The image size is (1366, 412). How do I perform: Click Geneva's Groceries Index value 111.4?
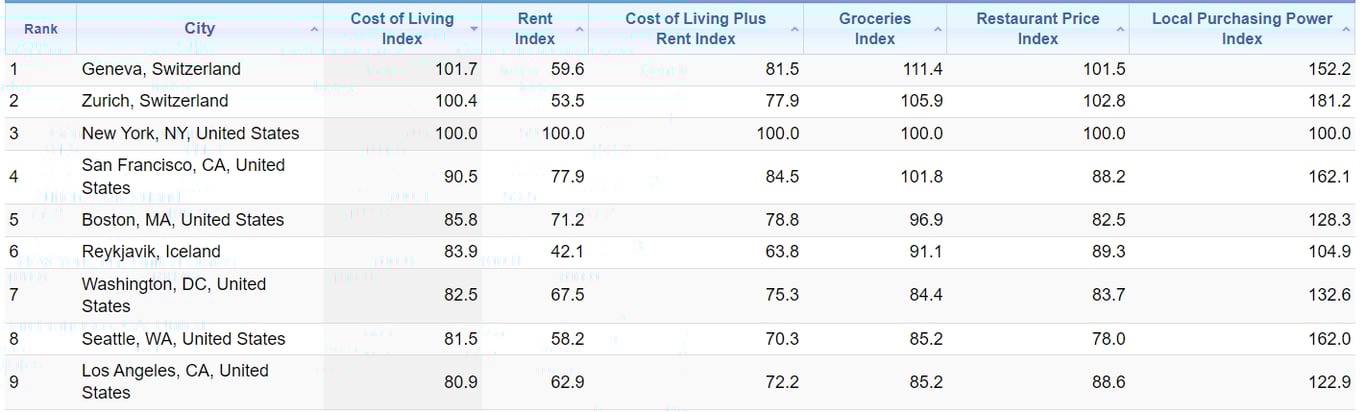921,69
